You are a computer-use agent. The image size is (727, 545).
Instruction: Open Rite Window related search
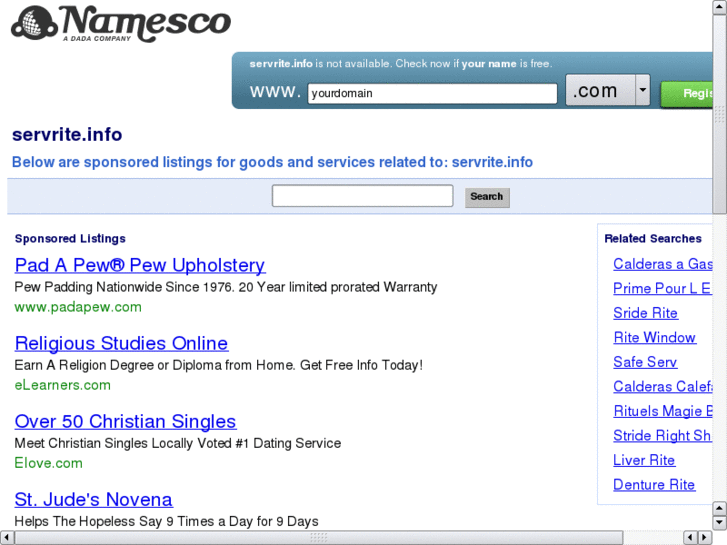[x=654, y=338]
